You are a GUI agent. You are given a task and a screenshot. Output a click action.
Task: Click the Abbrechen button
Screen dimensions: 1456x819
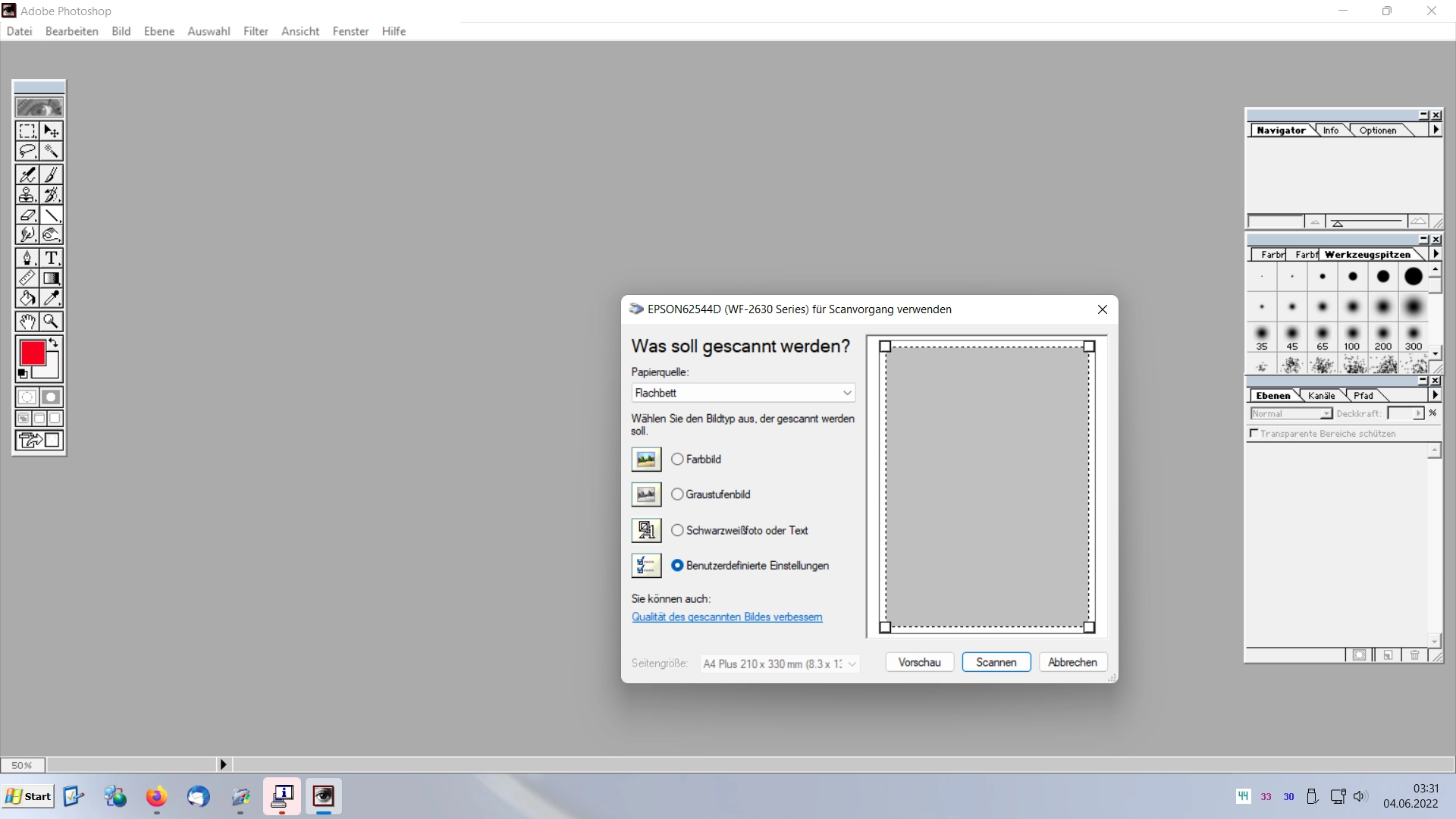coord(1072,662)
